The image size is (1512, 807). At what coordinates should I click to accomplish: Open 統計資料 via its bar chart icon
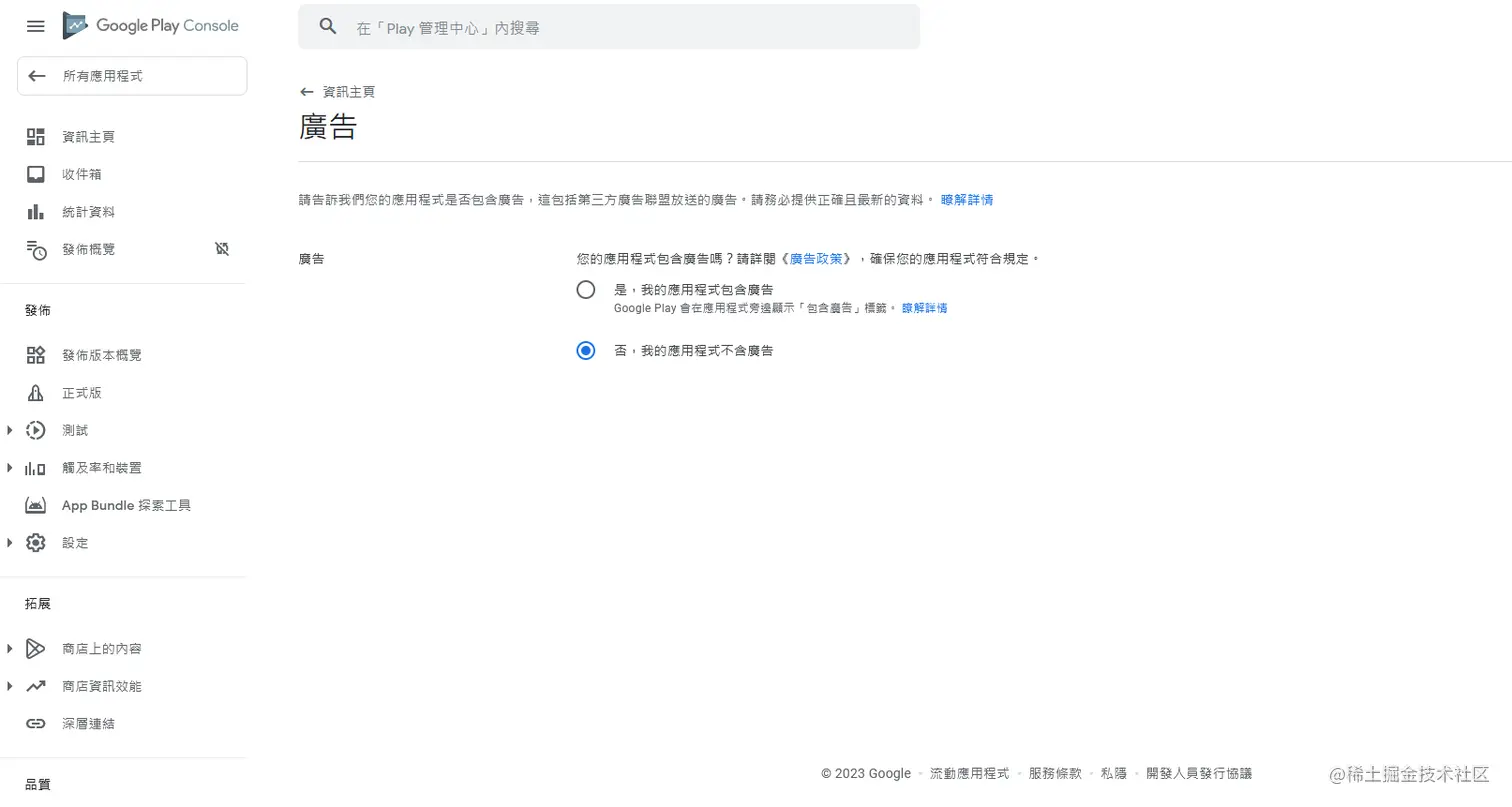(x=36, y=211)
